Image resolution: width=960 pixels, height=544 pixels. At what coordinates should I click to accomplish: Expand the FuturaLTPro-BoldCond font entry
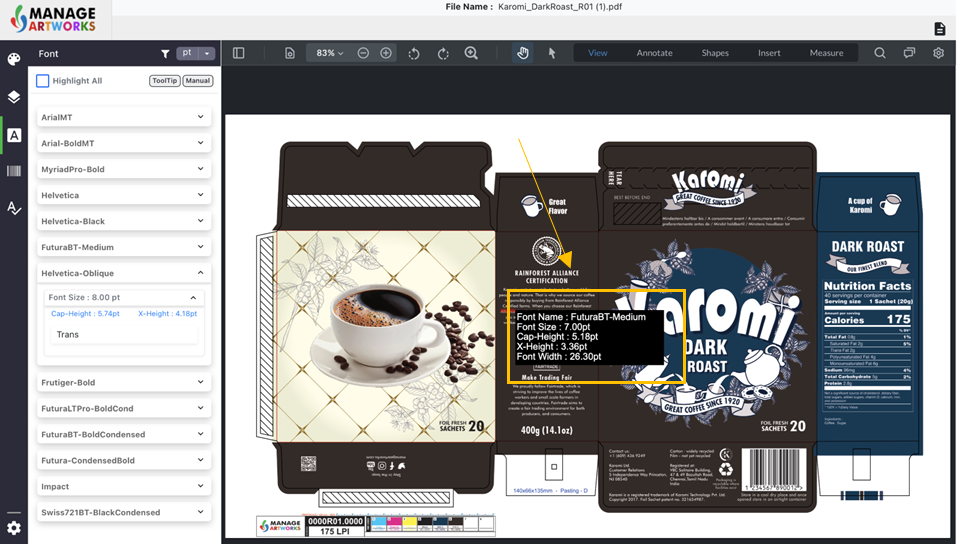click(124, 408)
